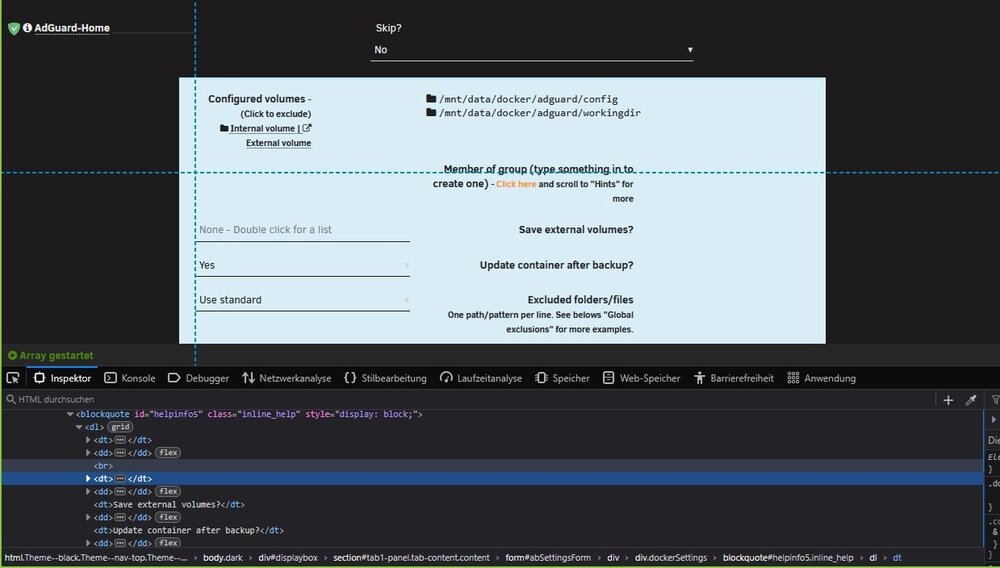The height and width of the screenshot is (568, 1000).
Task: Click the external link icon beside Internal volume
Action: point(307,128)
